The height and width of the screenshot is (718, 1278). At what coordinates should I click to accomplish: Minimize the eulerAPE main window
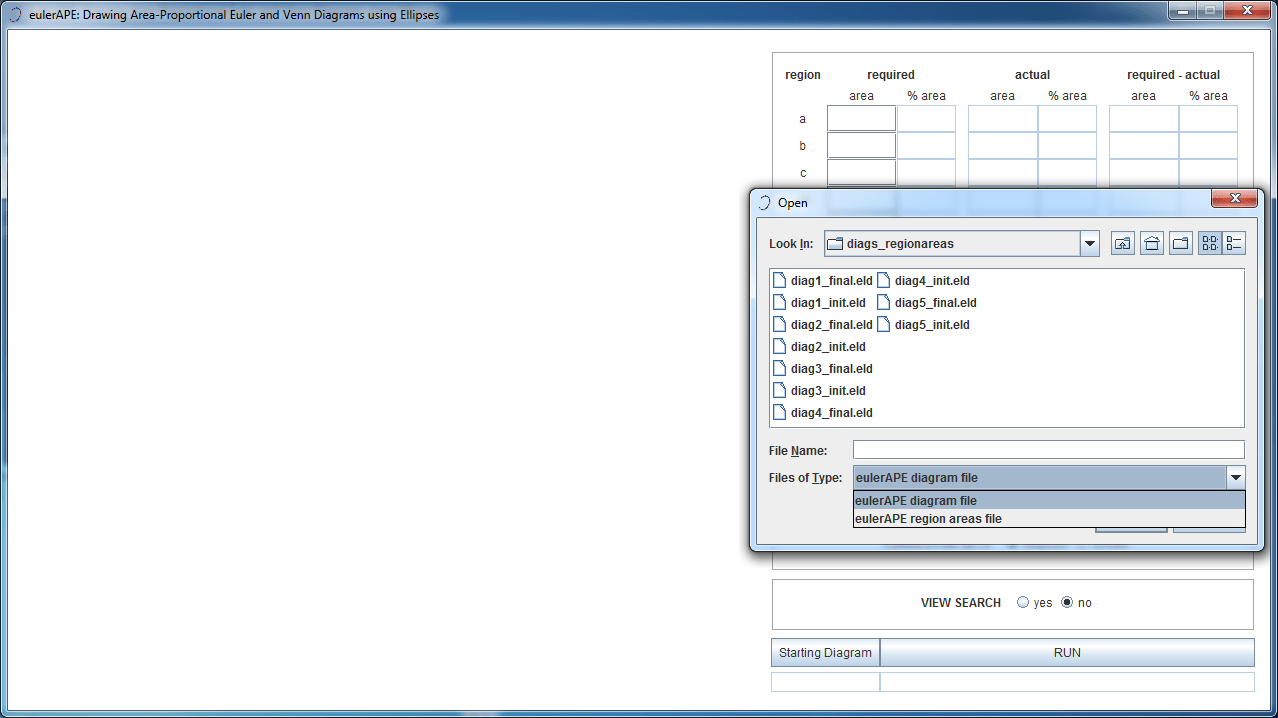1184,10
